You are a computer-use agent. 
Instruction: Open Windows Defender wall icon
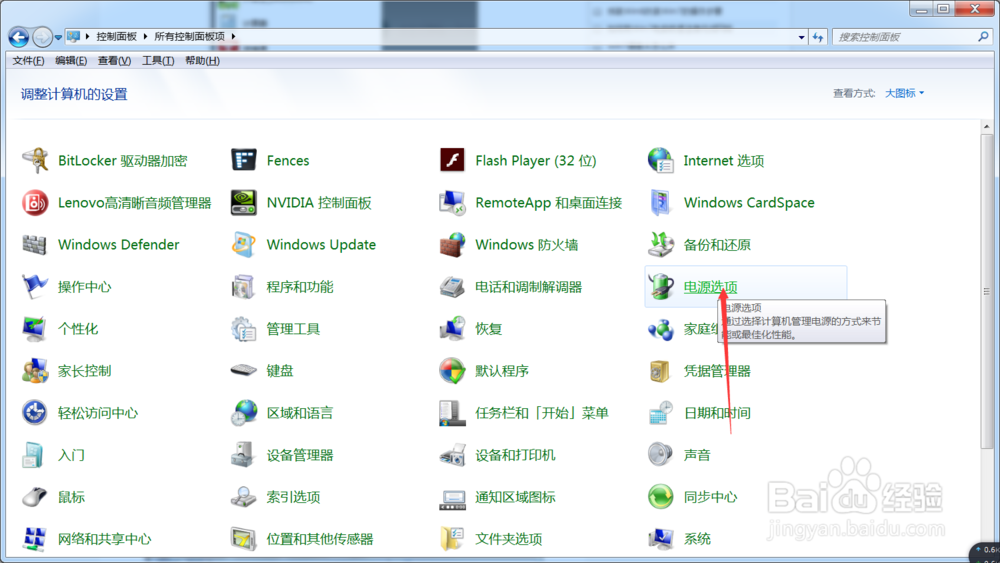pyautogui.click(x=35, y=245)
